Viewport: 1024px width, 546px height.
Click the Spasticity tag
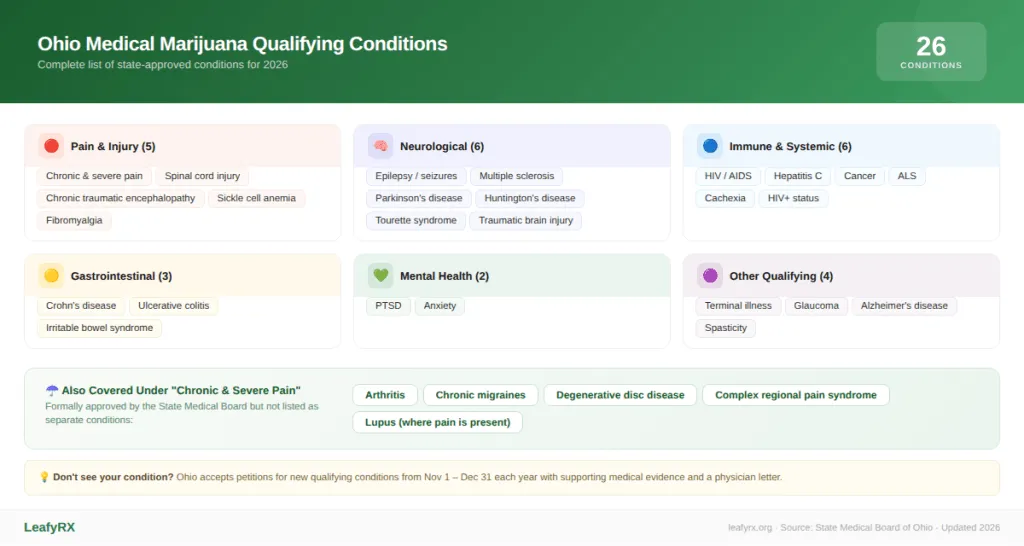pyautogui.click(x=726, y=328)
